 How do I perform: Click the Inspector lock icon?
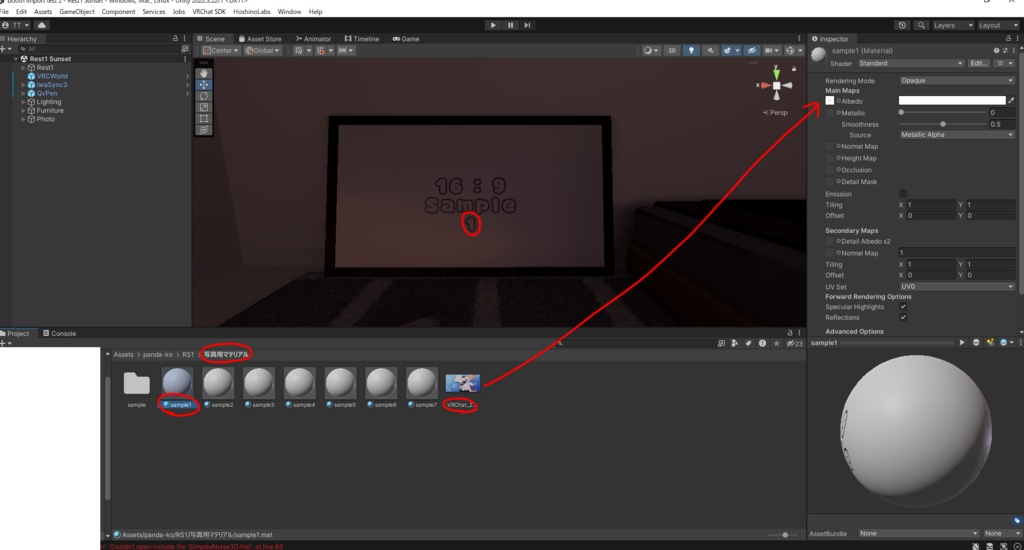(1008, 39)
